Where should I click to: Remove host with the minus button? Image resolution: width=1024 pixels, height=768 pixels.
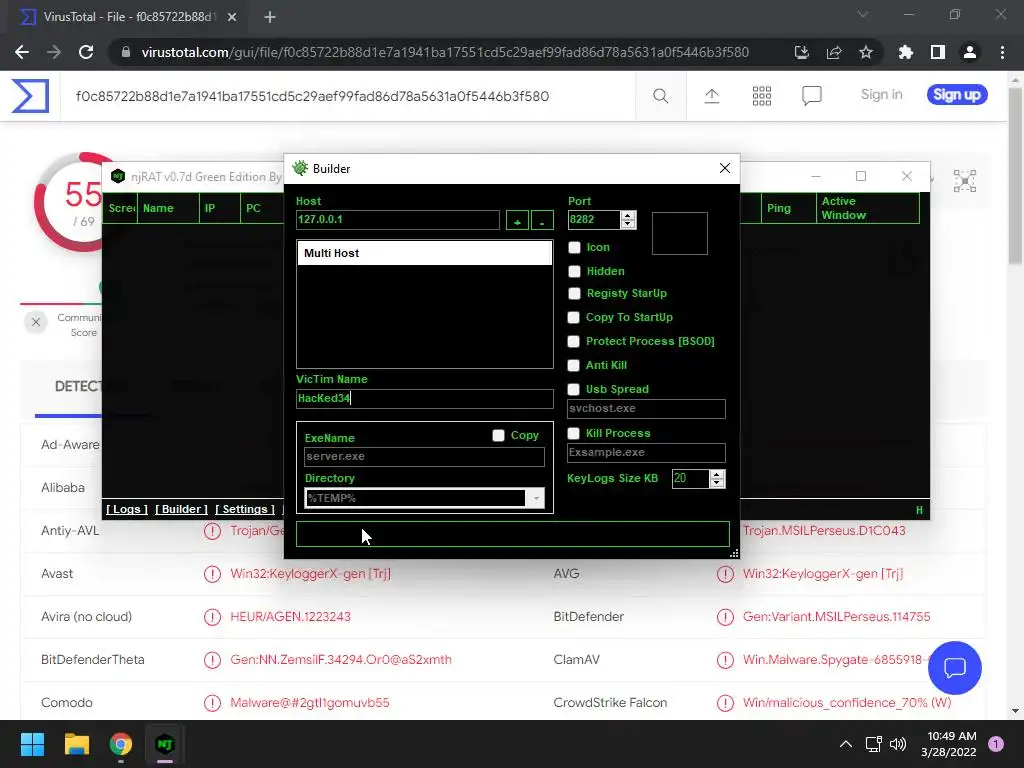(542, 221)
